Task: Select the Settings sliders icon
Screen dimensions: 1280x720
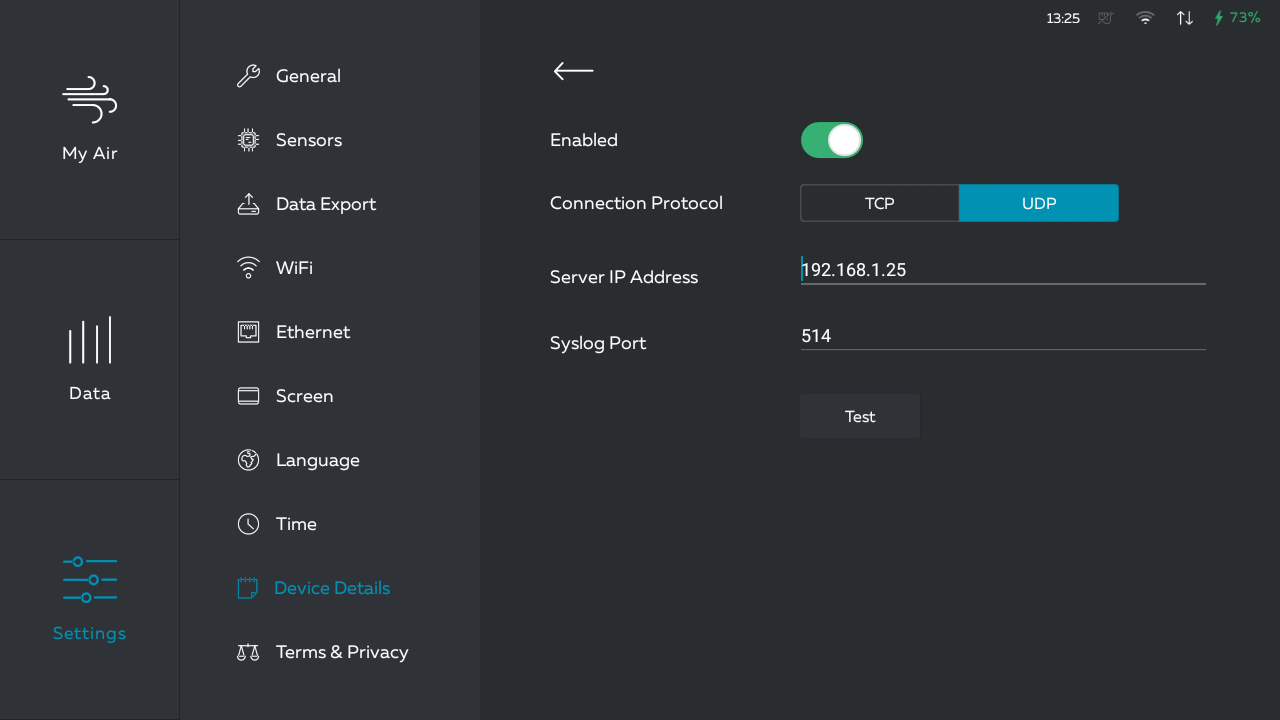Action: pos(90,580)
